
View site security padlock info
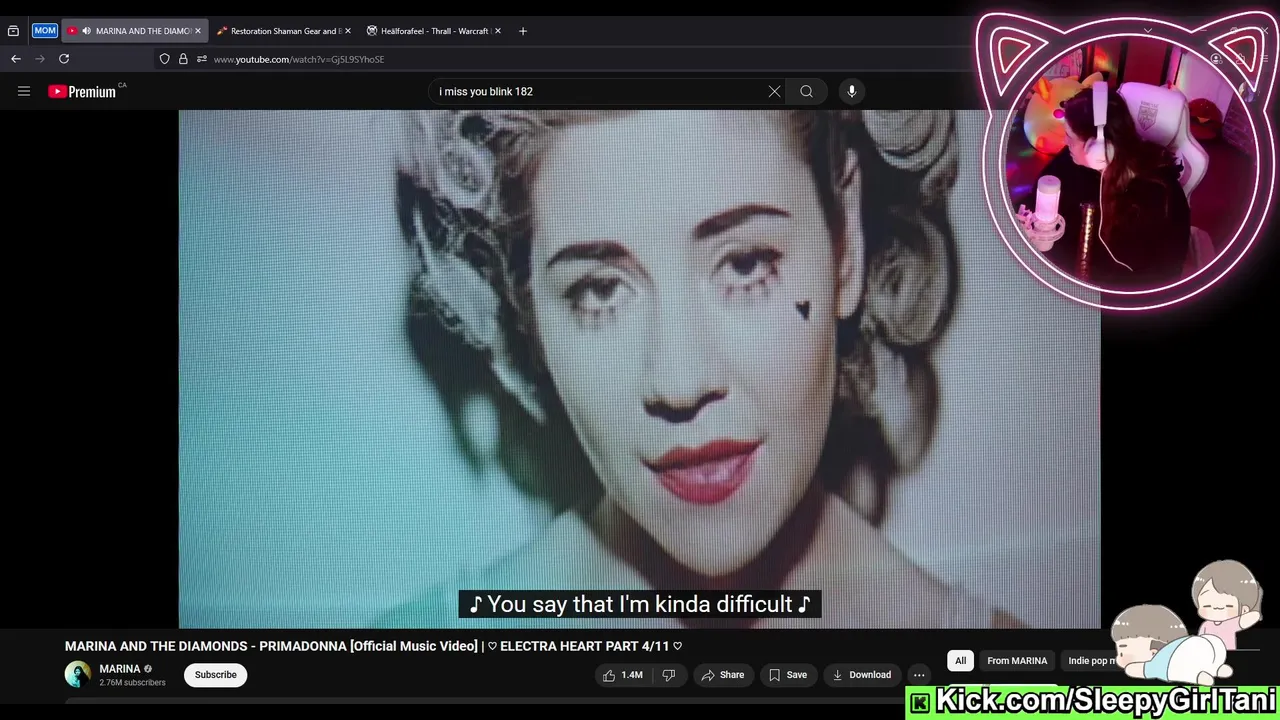coord(183,59)
